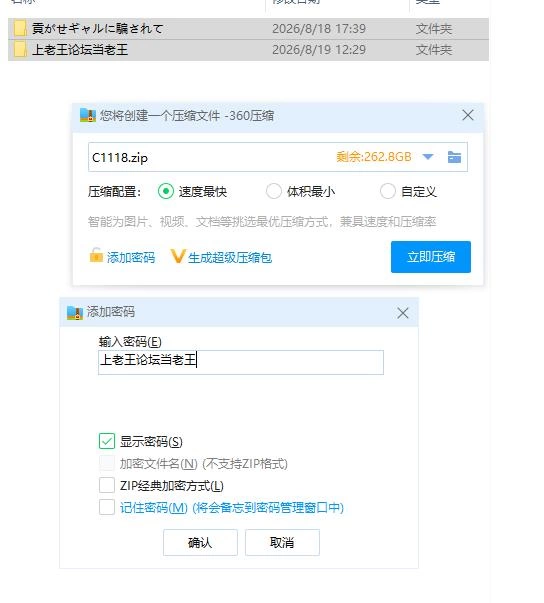Click the folder icon of 貢がせギャルに騙されて
Screen dimensions: 544x603
click(x=20, y=28)
